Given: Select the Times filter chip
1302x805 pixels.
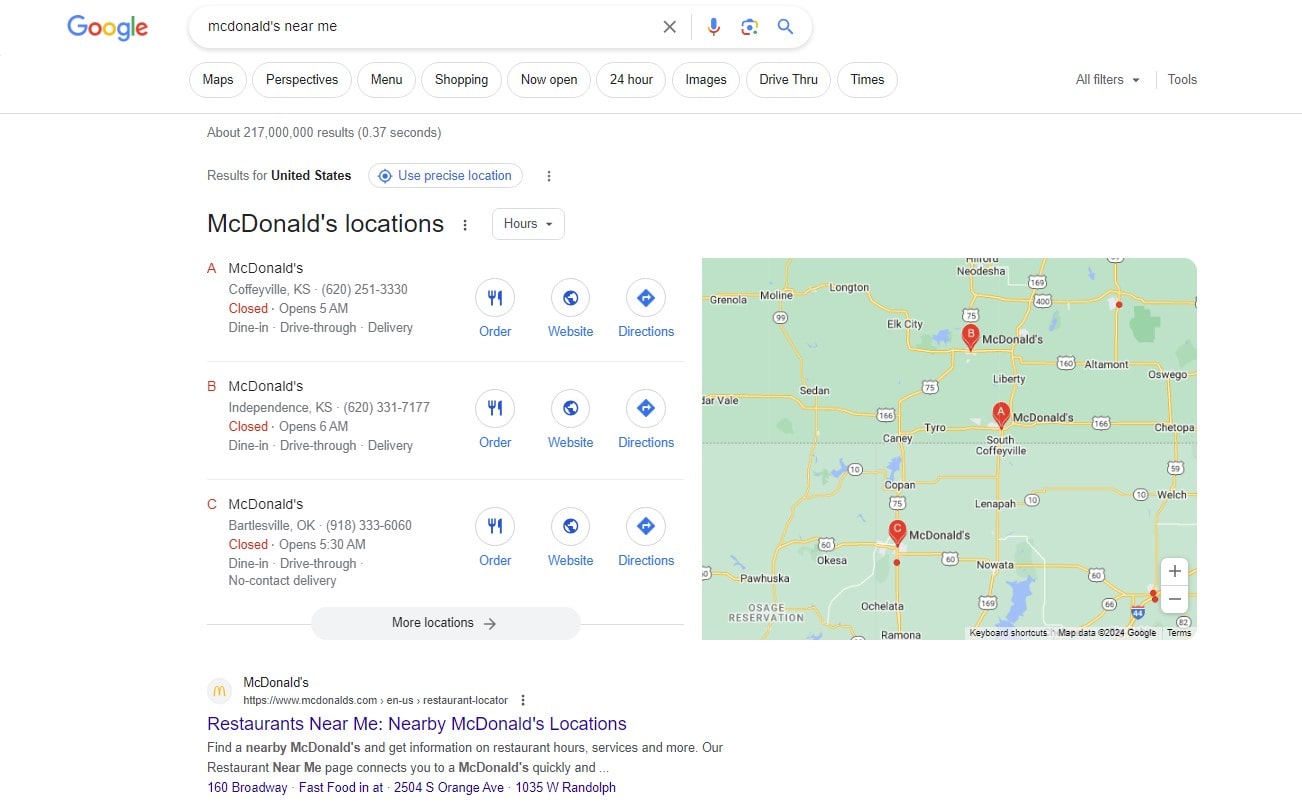Looking at the screenshot, I should tap(867, 80).
